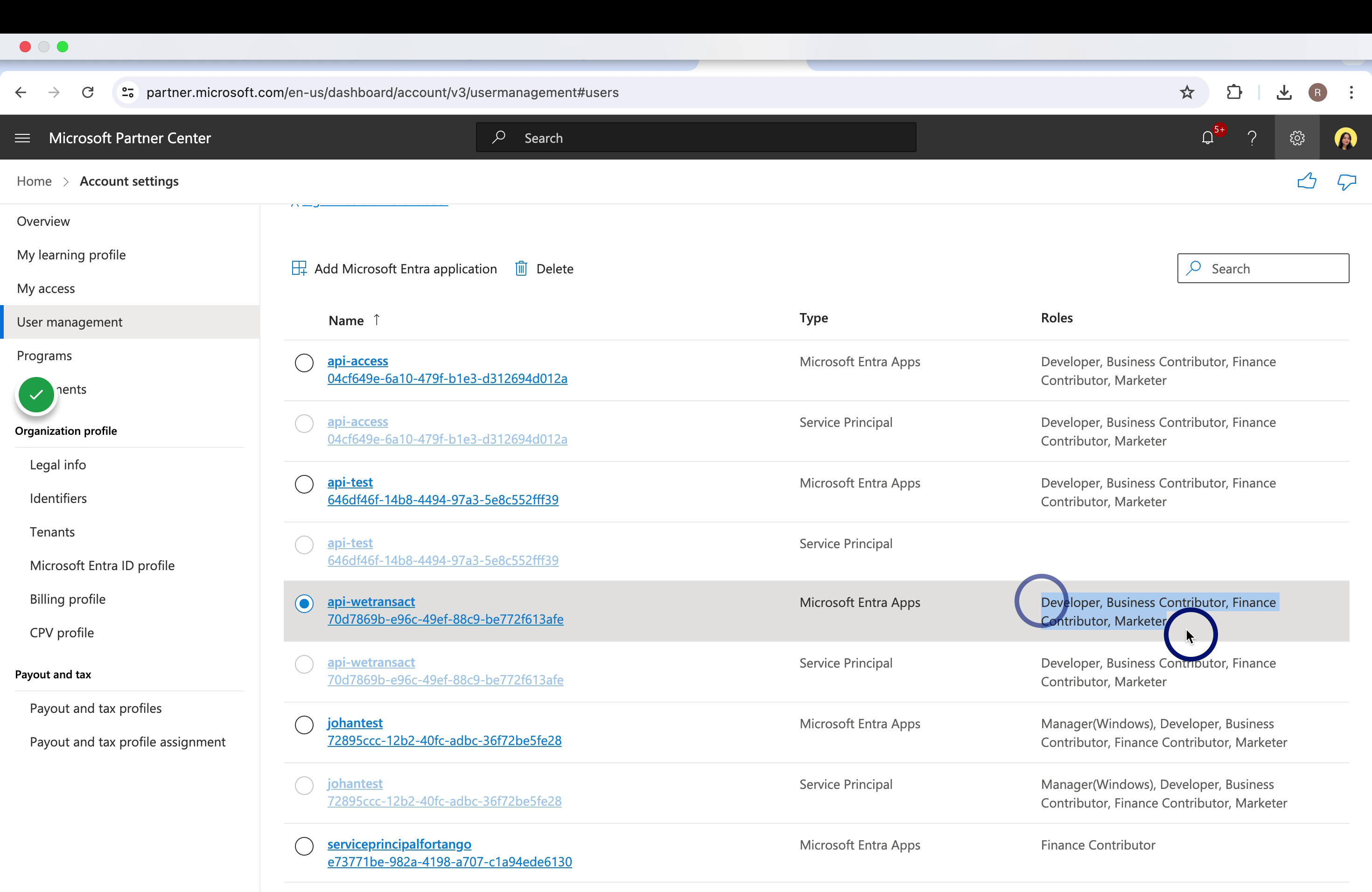1372x892 pixels.
Task: Open the hamburger navigation menu
Action: (22, 138)
